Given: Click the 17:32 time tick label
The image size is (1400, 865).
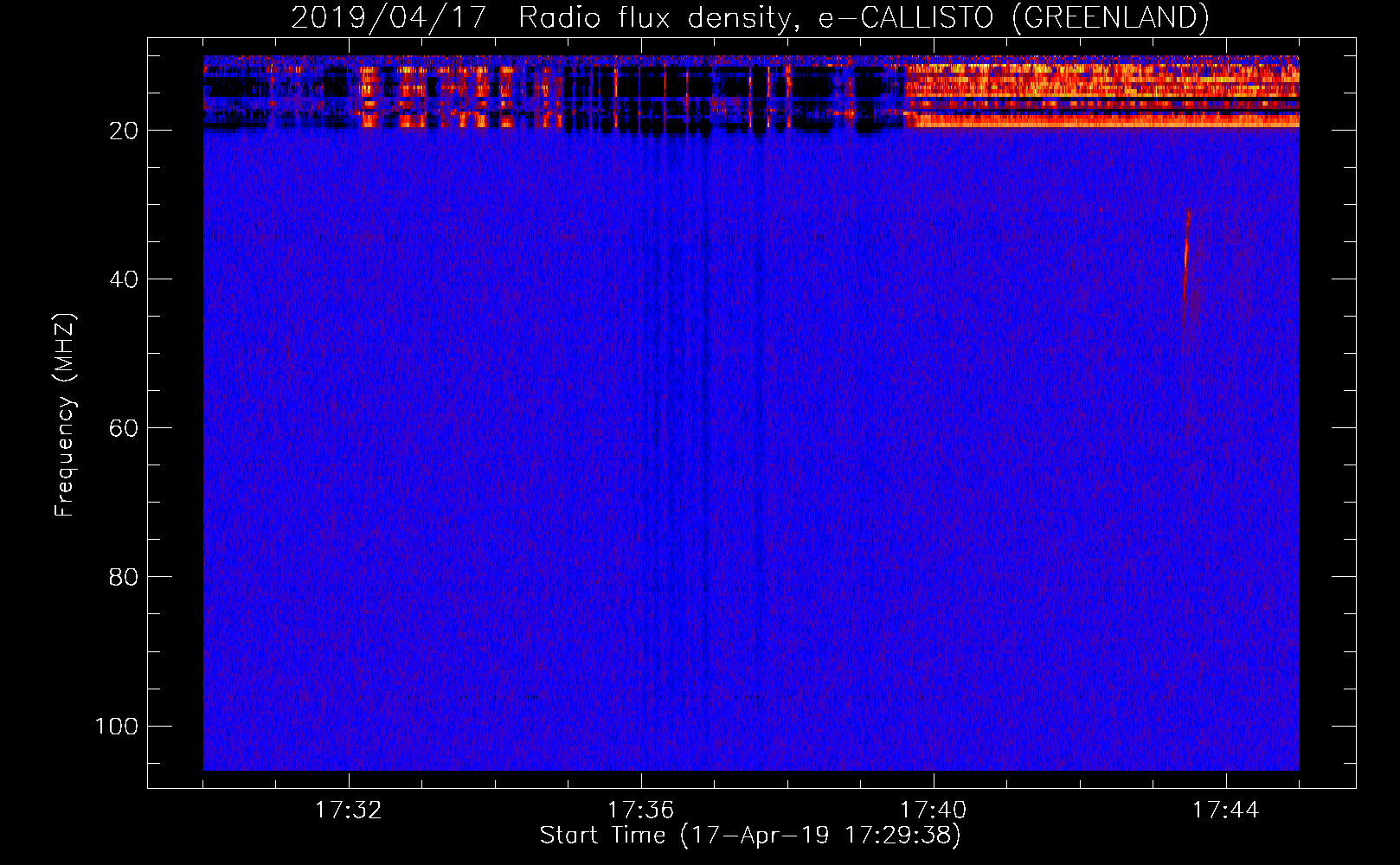Looking at the screenshot, I should coord(349,811).
